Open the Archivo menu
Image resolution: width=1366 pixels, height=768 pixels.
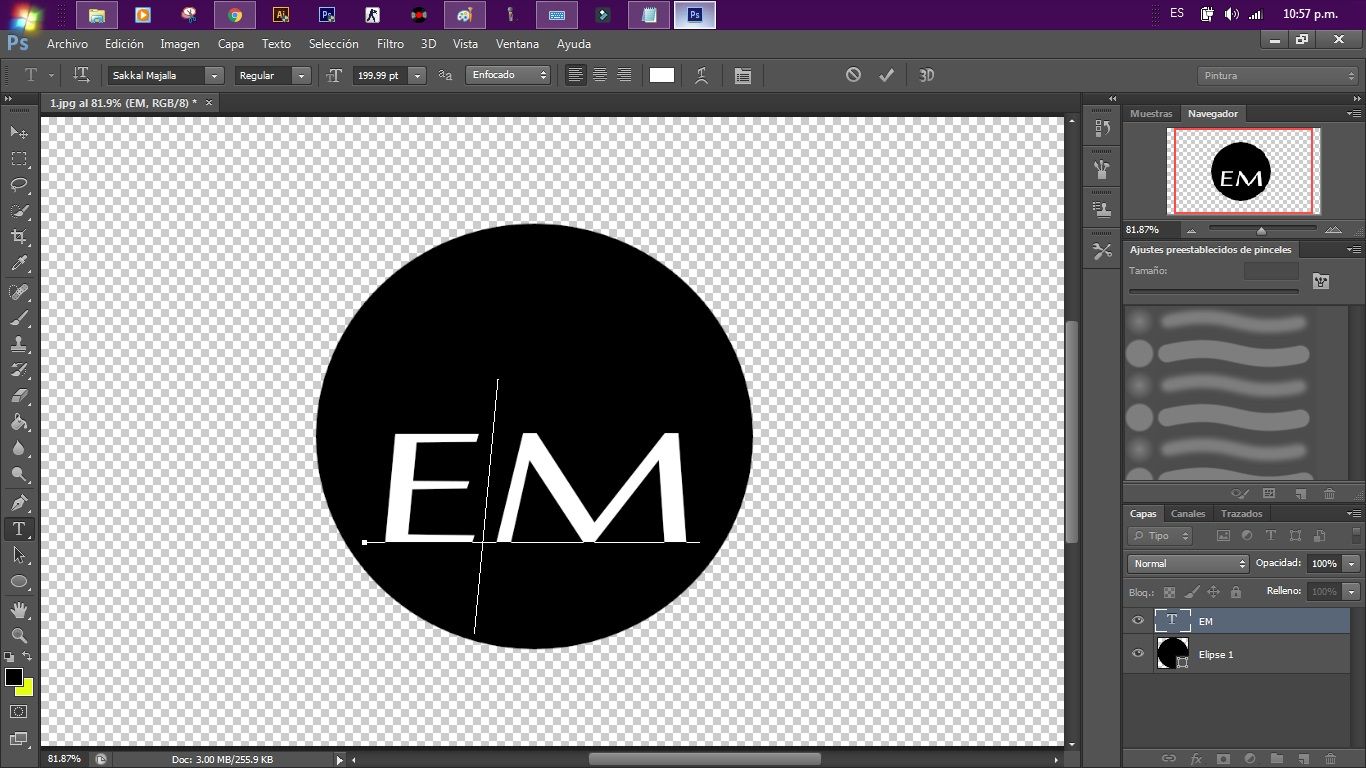point(67,44)
